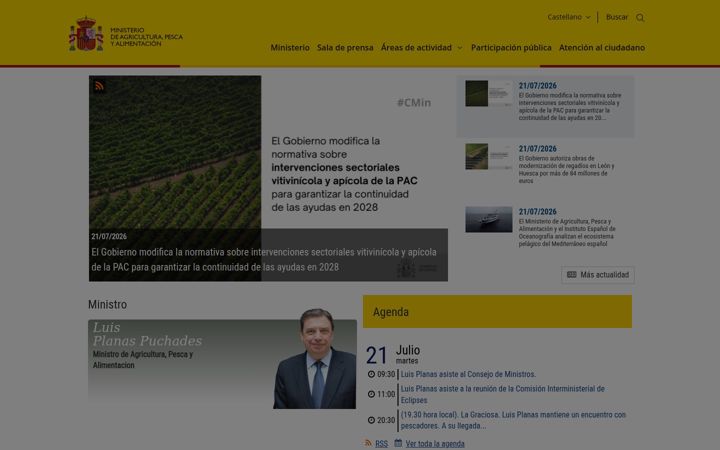Click the calendar icon next to Ver toda la agenda

(398, 443)
